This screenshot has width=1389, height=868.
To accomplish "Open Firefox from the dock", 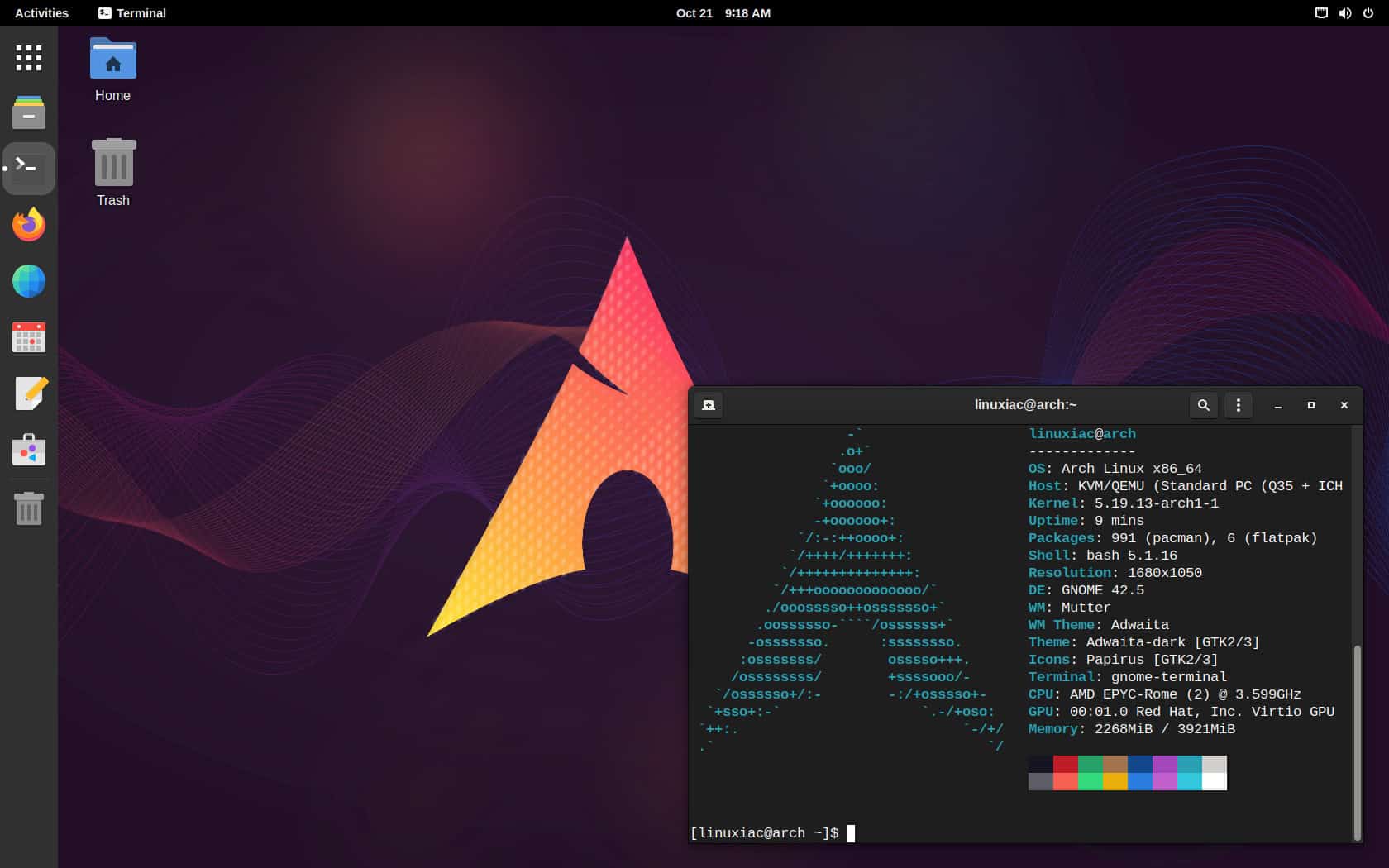I will pos(28,225).
